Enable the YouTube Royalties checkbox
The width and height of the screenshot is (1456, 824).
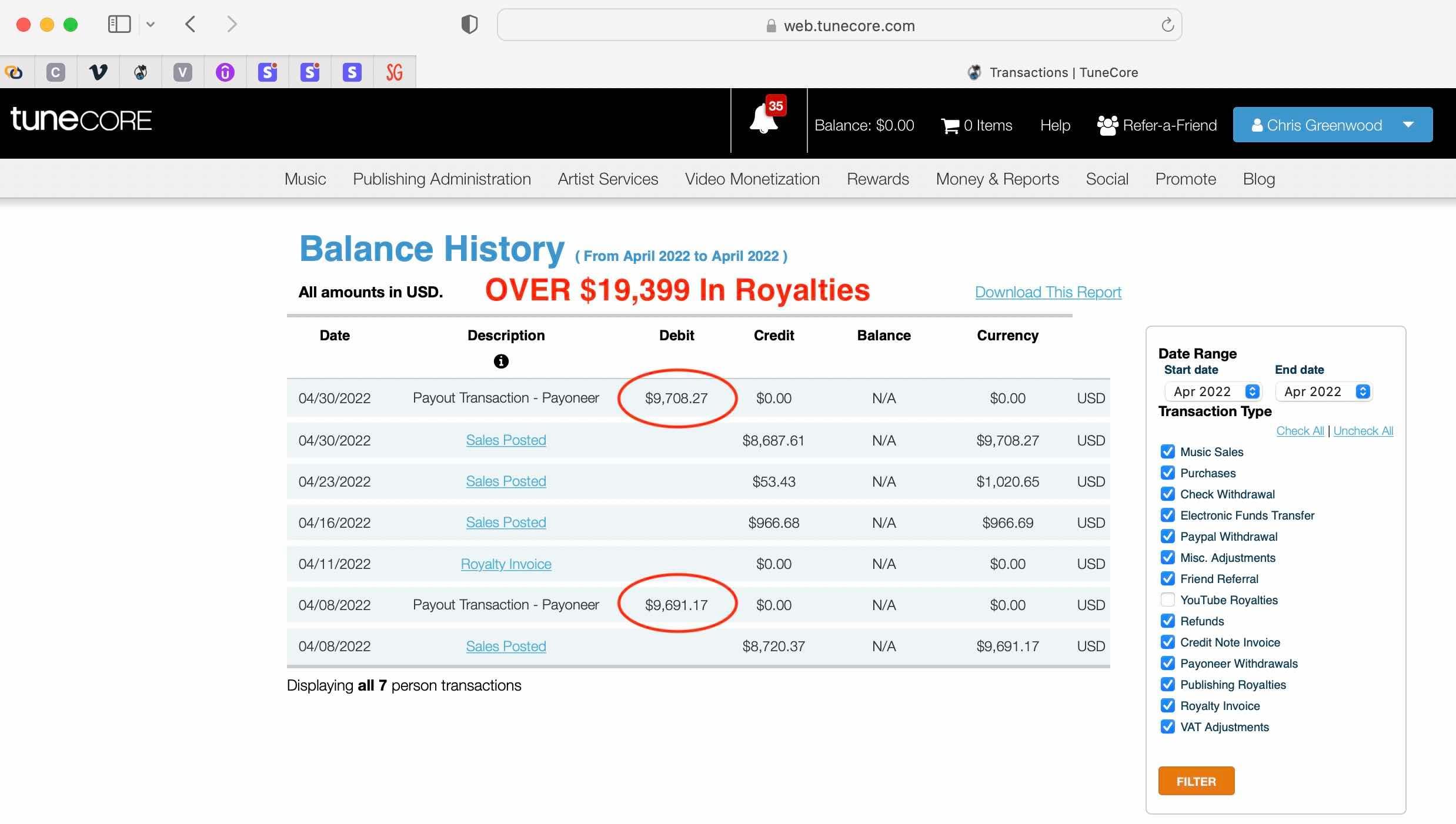[x=1168, y=599]
